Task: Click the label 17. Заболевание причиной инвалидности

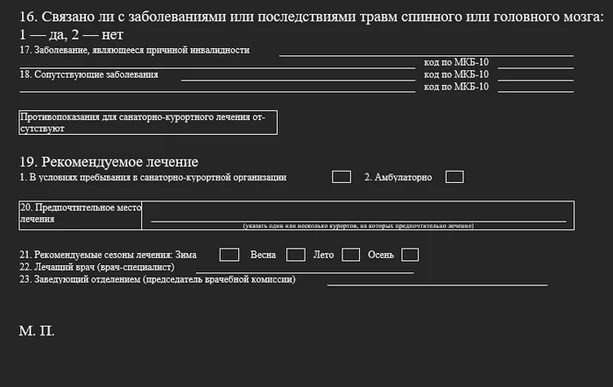Action: tap(134, 50)
